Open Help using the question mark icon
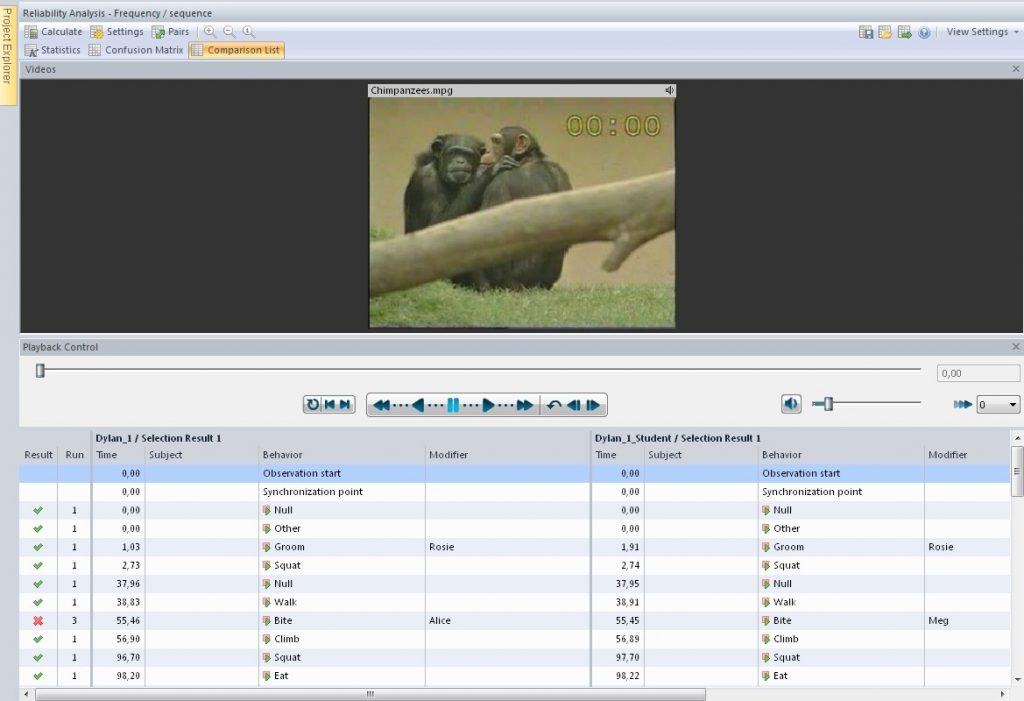Viewport: 1024px width, 701px height. tap(924, 32)
